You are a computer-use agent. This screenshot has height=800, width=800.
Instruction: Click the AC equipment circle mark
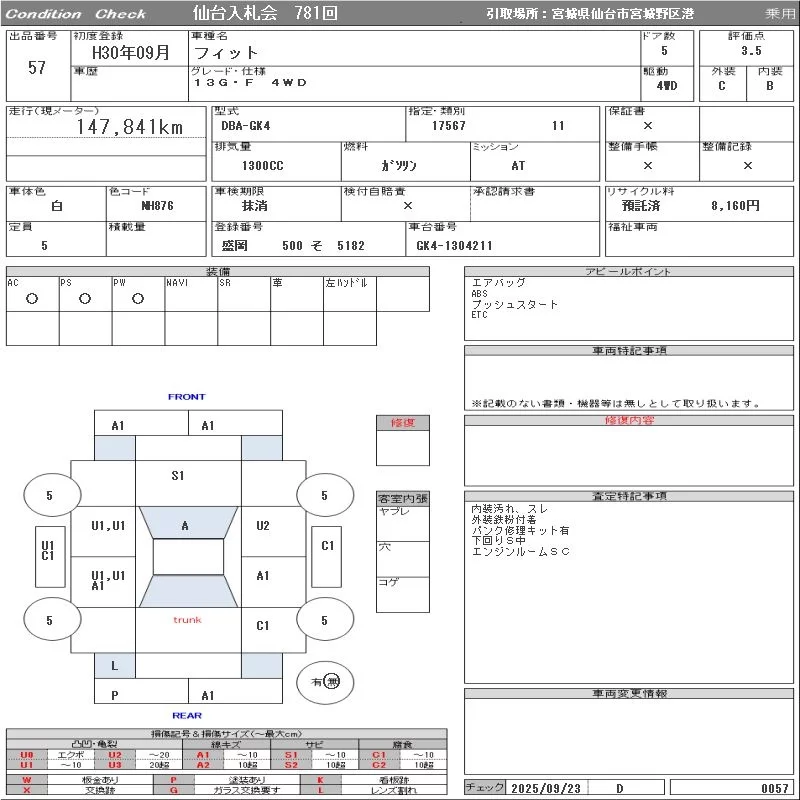(32, 298)
